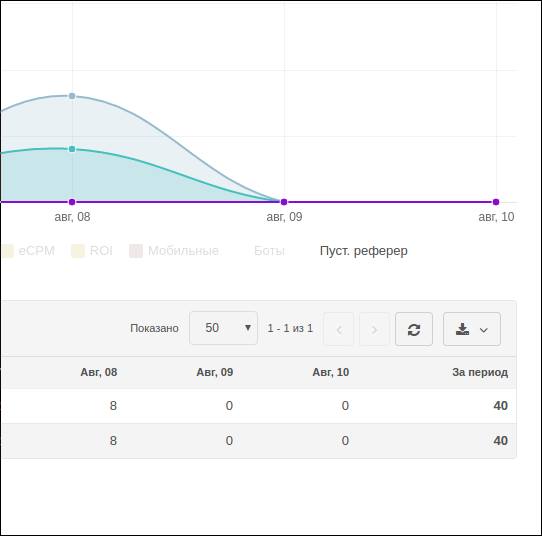This screenshot has width=542, height=536.
Task: Sort by Авг, 09 column header
Action: [x=215, y=372]
